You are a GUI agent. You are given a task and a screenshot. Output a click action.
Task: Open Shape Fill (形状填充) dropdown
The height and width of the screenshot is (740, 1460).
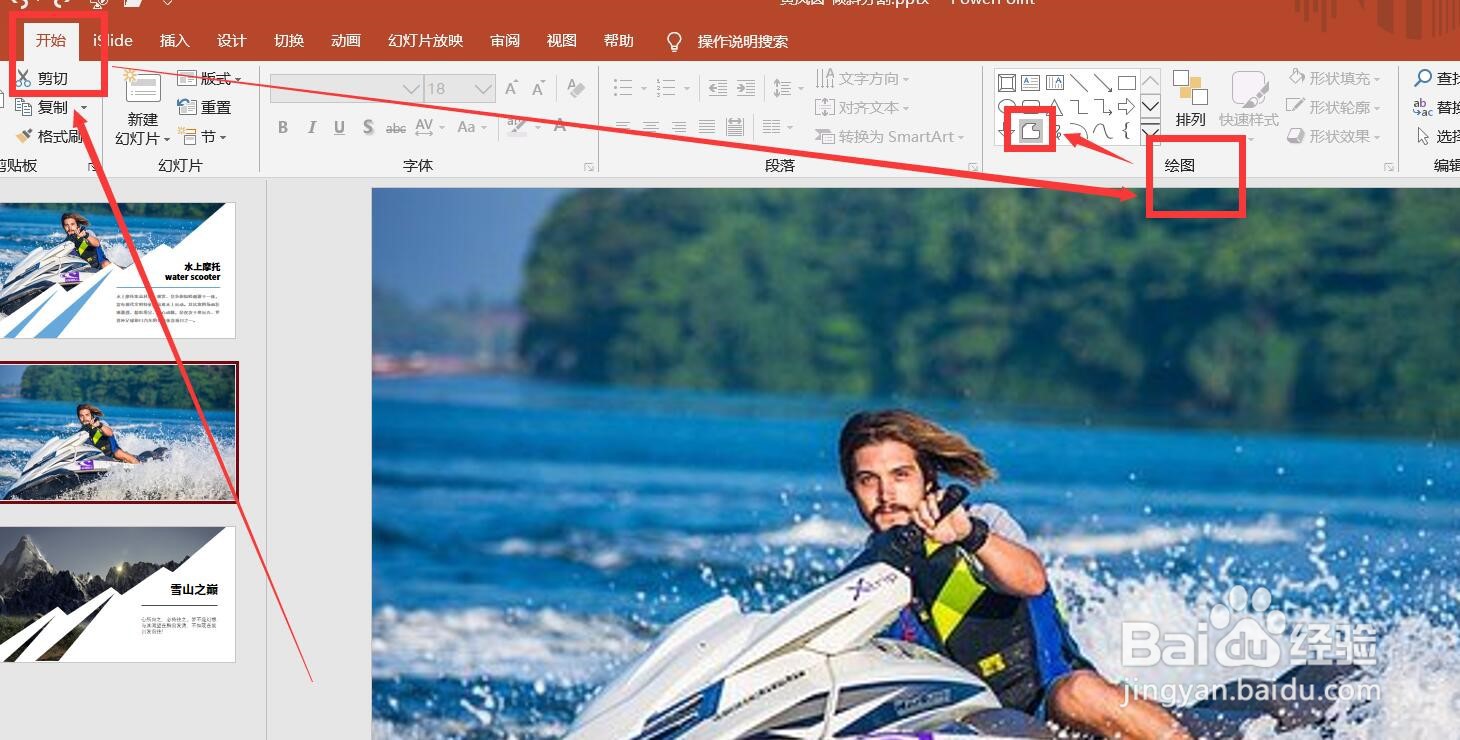1333,78
